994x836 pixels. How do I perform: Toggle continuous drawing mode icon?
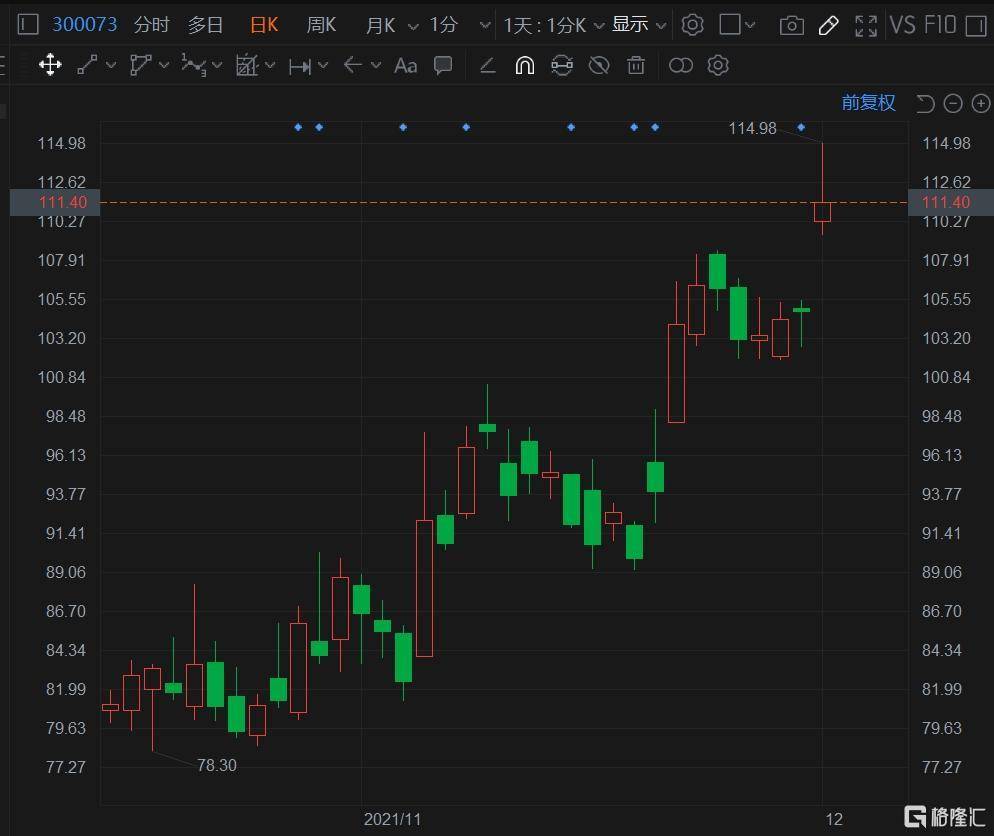pos(561,65)
